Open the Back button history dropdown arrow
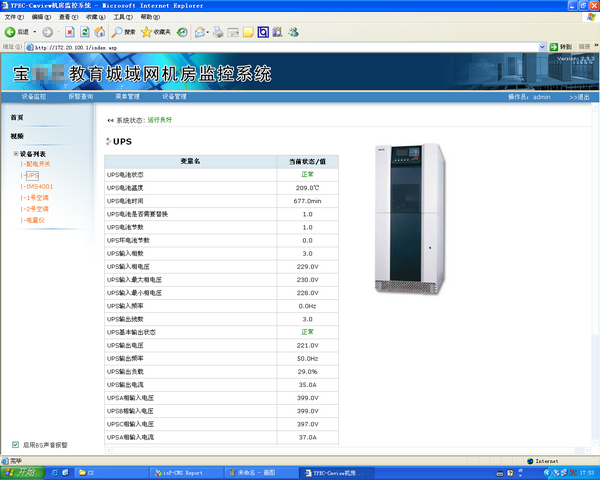This screenshot has height=480, width=600. pyautogui.click(x=34, y=32)
